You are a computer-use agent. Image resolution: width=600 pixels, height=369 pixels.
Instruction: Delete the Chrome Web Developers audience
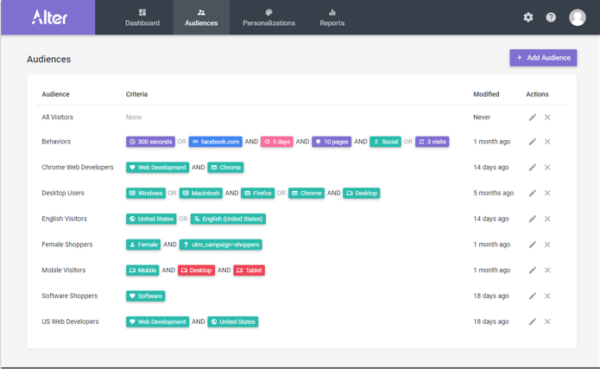(547, 167)
